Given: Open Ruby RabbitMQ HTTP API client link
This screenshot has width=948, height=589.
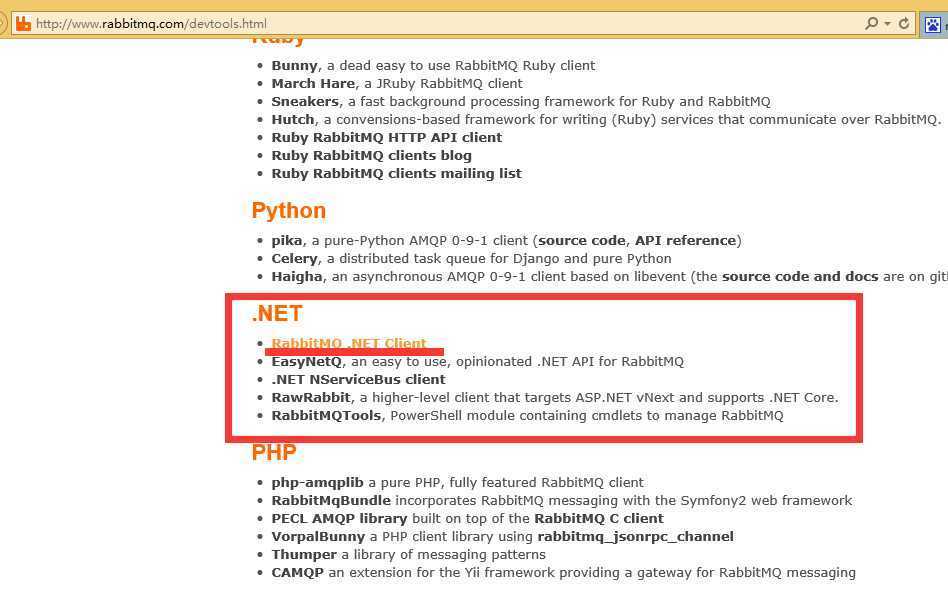Looking at the screenshot, I should click(387, 138).
